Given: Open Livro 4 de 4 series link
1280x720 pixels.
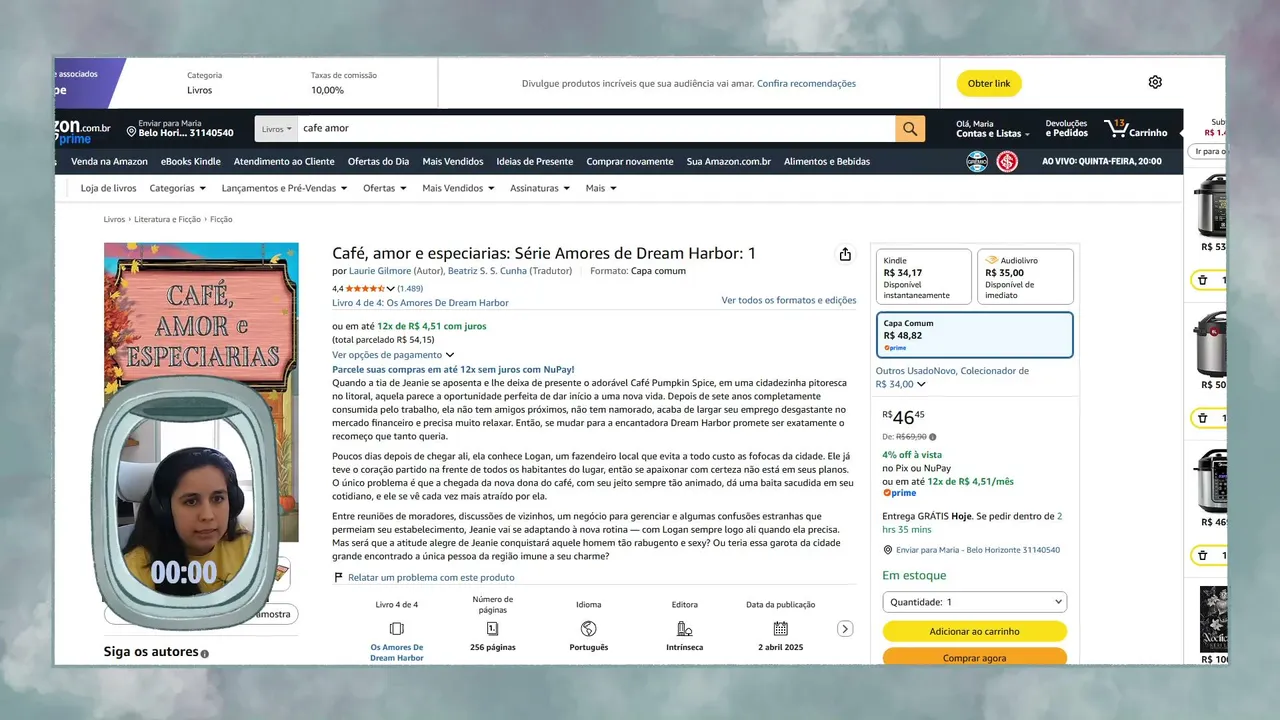Looking at the screenshot, I should pyautogui.click(x=420, y=303).
